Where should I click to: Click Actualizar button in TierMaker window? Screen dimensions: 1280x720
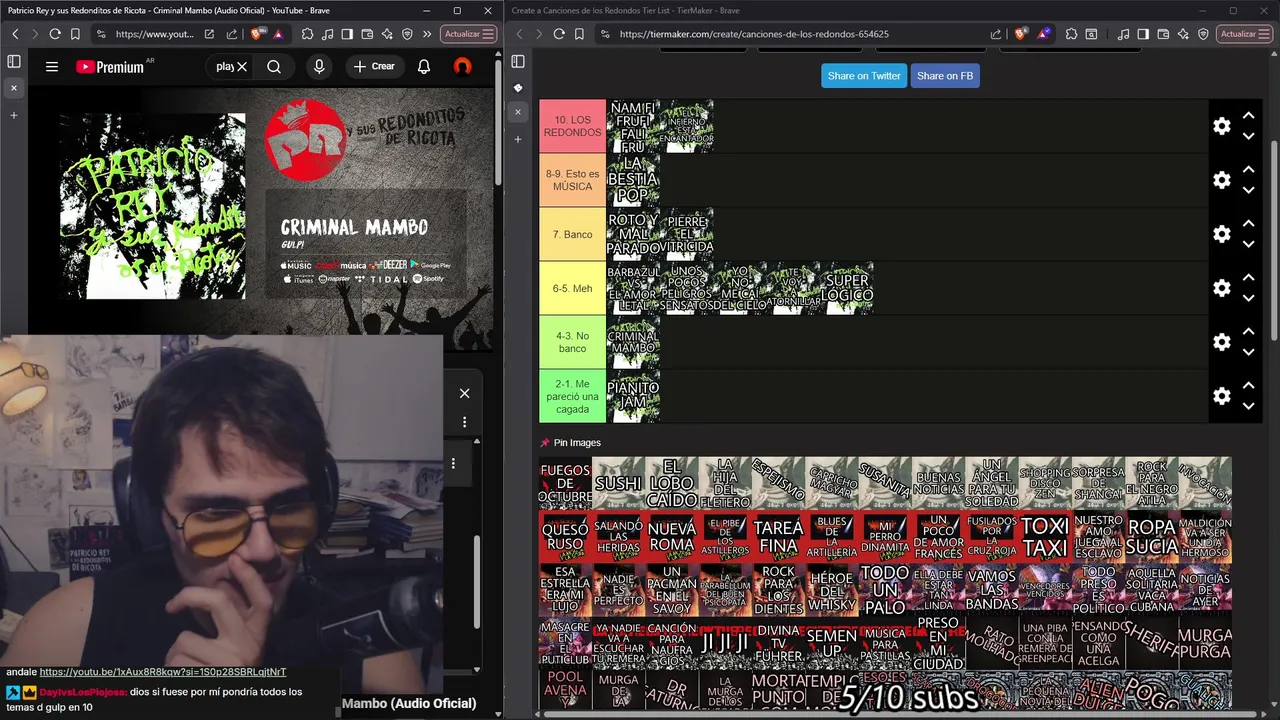tap(1245, 34)
